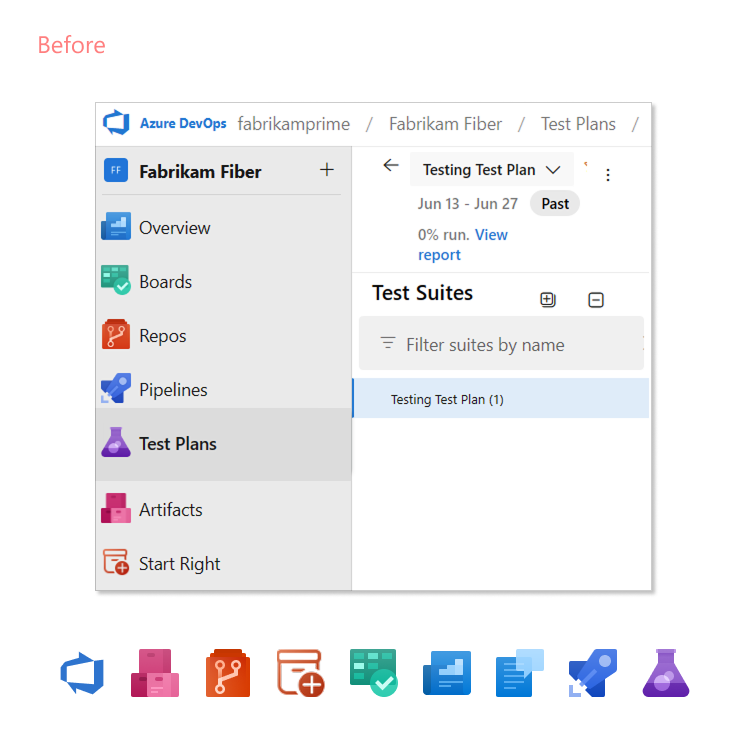Viewport: 748px width, 755px height.
Task: Click the large blue Overview icon in bottom row
Action: pyautogui.click(x=447, y=673)
